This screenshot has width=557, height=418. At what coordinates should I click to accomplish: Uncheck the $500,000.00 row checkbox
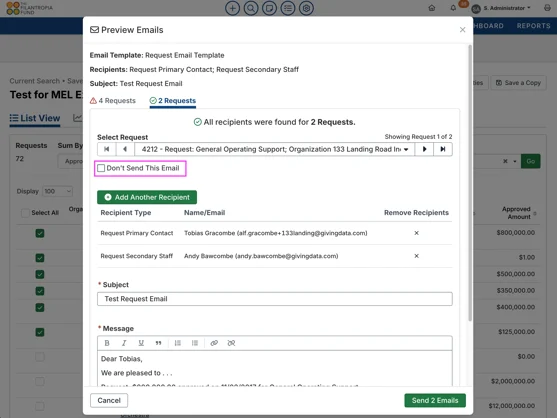point(40,274)
